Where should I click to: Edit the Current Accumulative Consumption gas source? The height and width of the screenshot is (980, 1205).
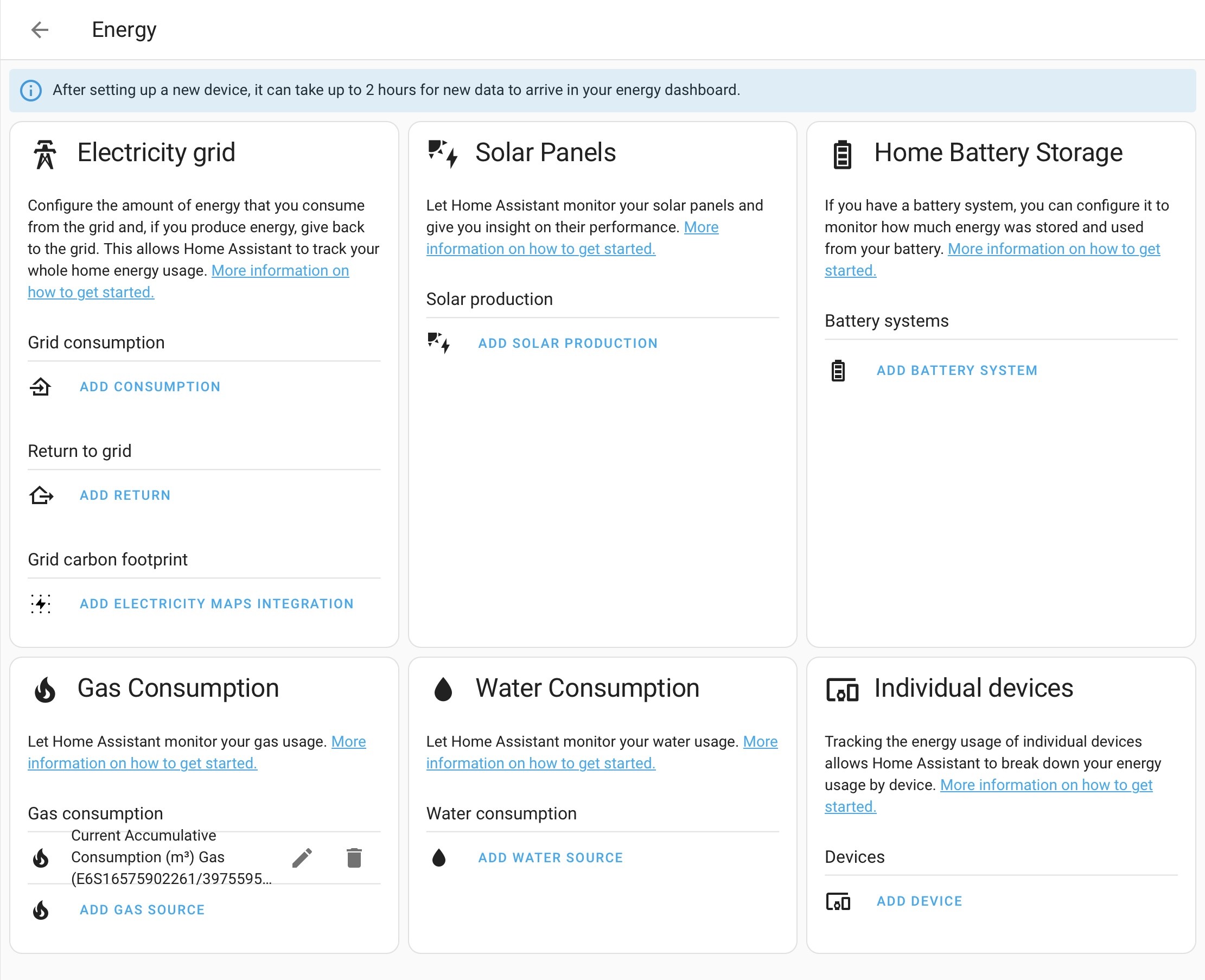[302, 857]
